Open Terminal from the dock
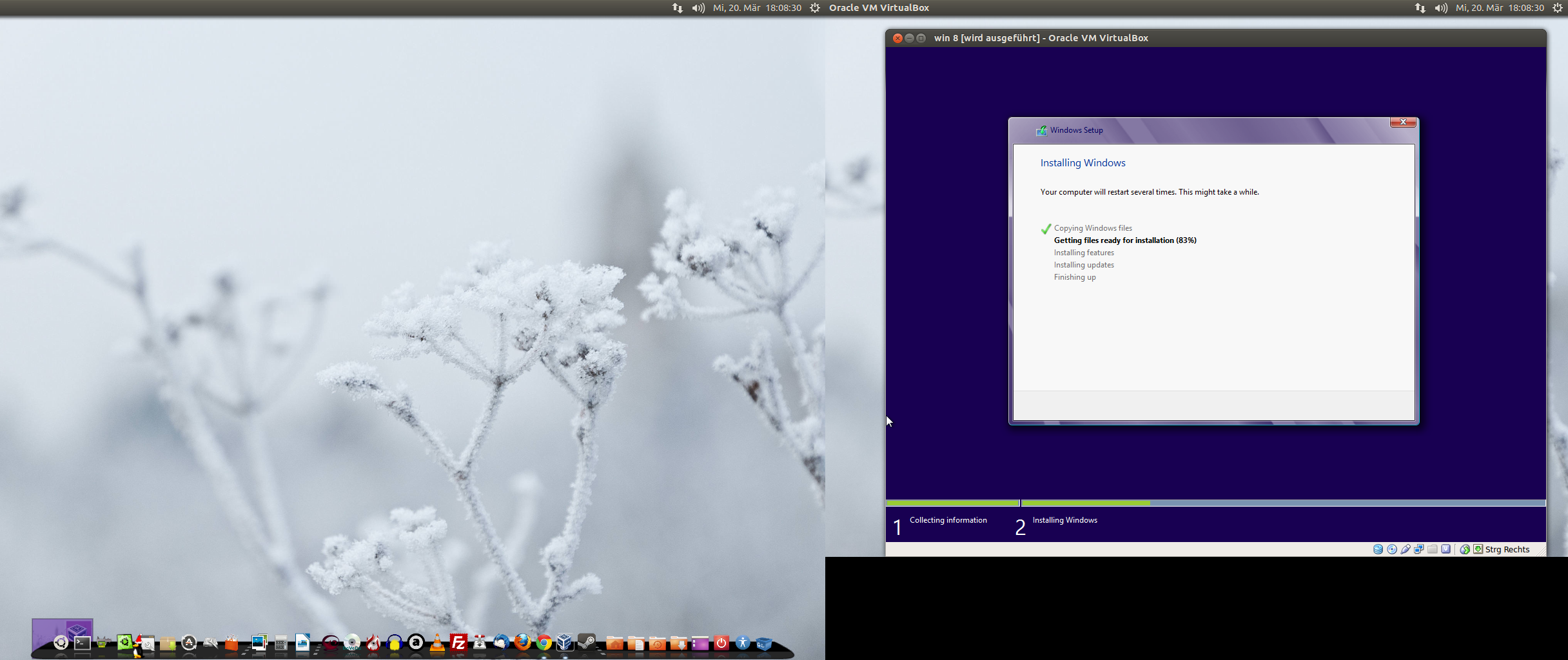Viewport: 1568px width, 660px height. (x=83, y=643)
